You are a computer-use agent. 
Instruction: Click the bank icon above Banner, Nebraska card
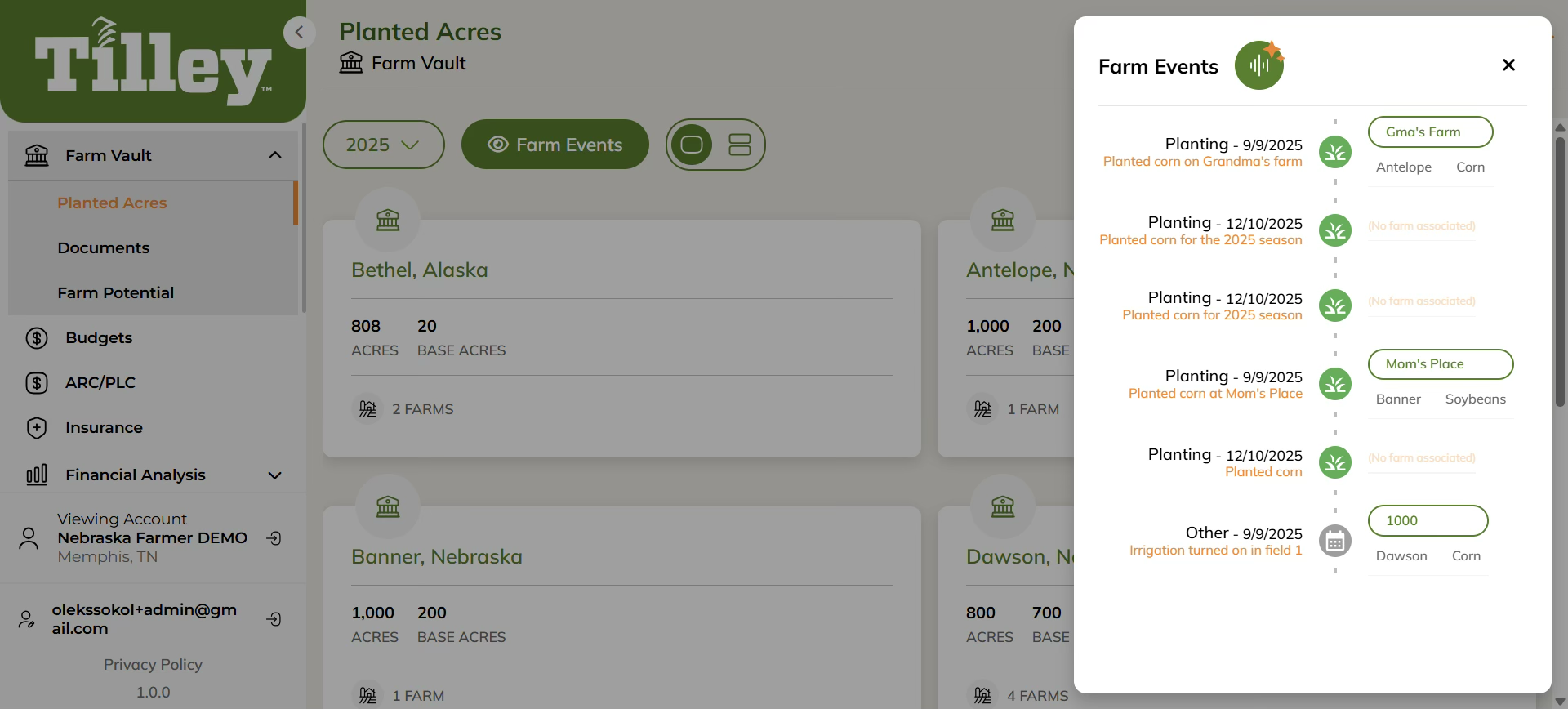tap(388, 506)
